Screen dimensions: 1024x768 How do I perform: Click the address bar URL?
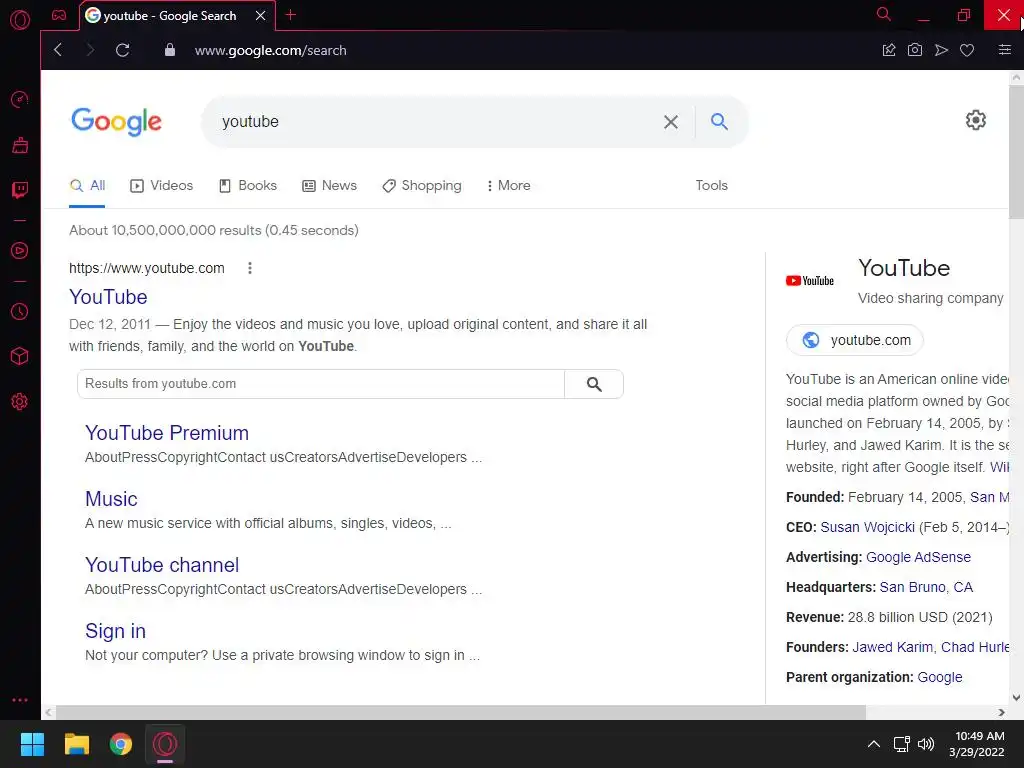coord(270,50)
